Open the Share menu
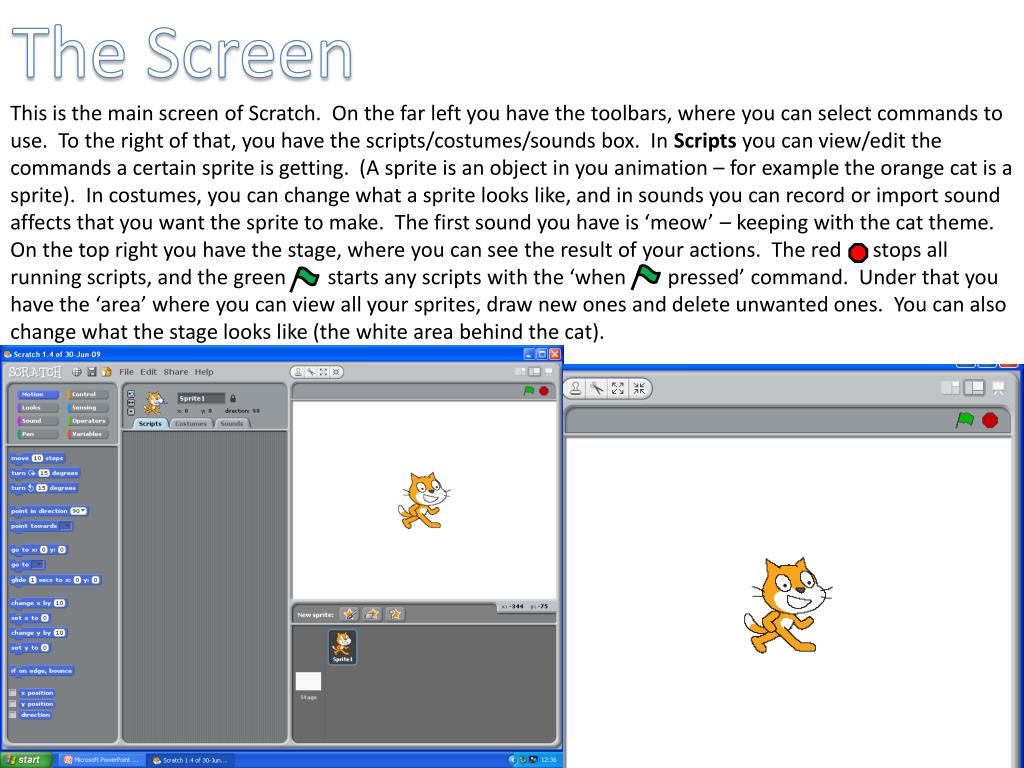This screenshot has height=768, width=1024. click(x=176, y=372)
